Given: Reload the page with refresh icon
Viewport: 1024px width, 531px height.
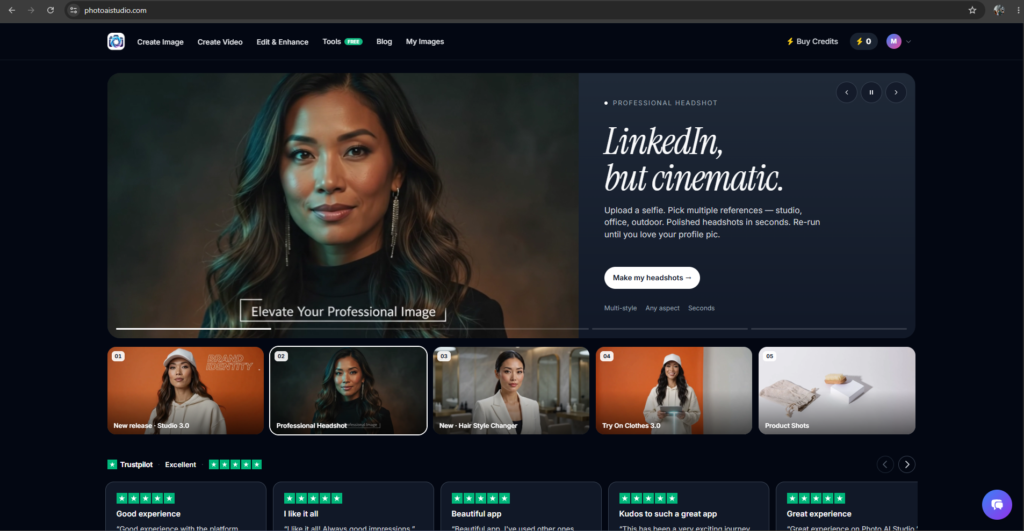Looking at the screenshot, I should [50, 10].
